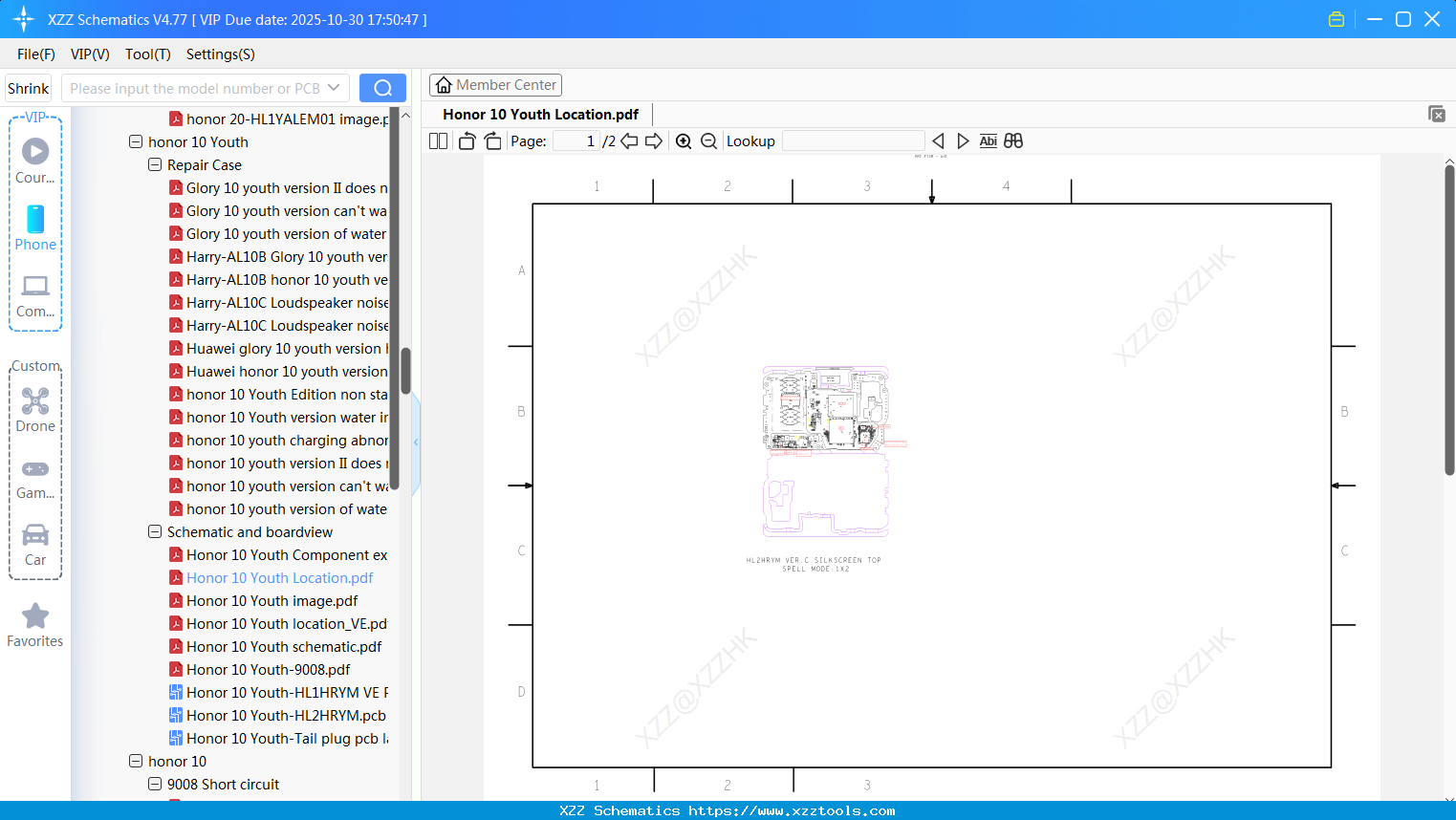The image size is (1456, 820).
Task: Toggle the two-page split view icon
Action: (x=438, y=141)
